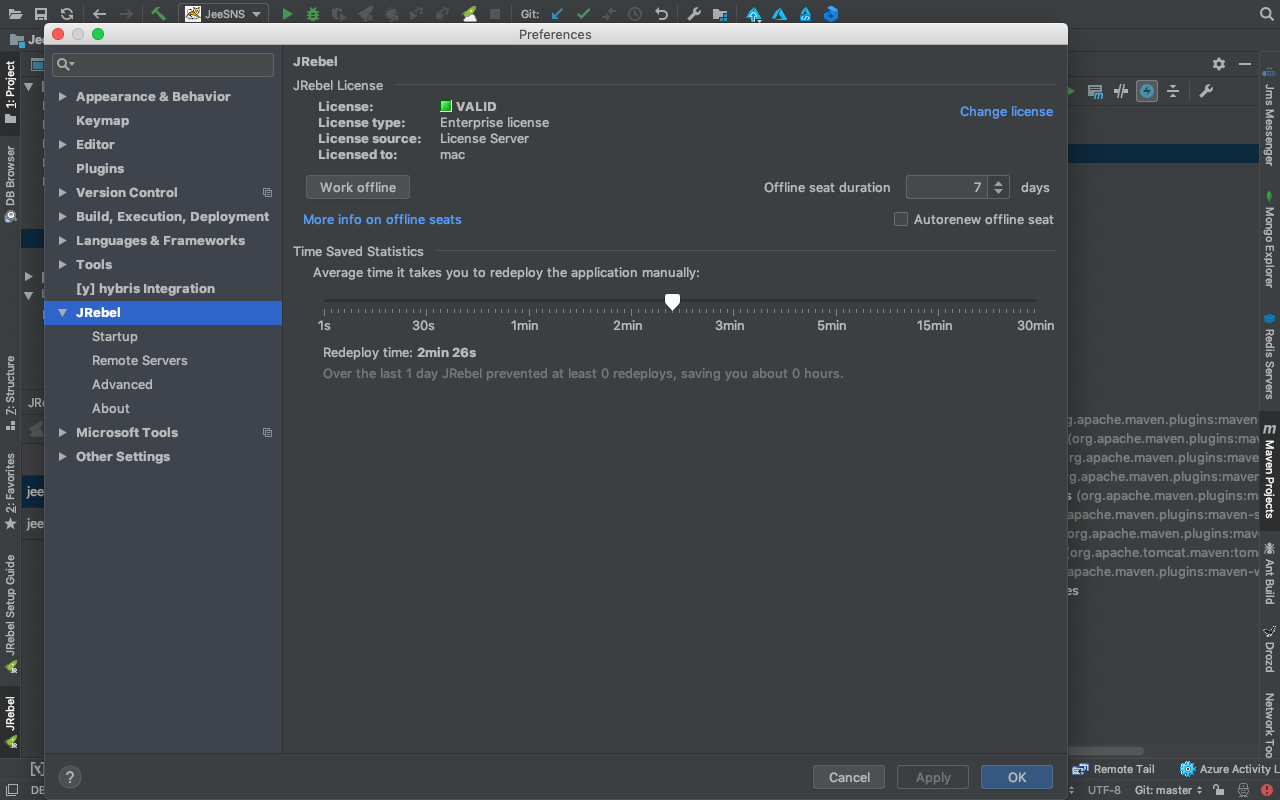Click the offline seat duration stepper arrows
Screen dimensions: 1280x800
(x=998, y=187)
